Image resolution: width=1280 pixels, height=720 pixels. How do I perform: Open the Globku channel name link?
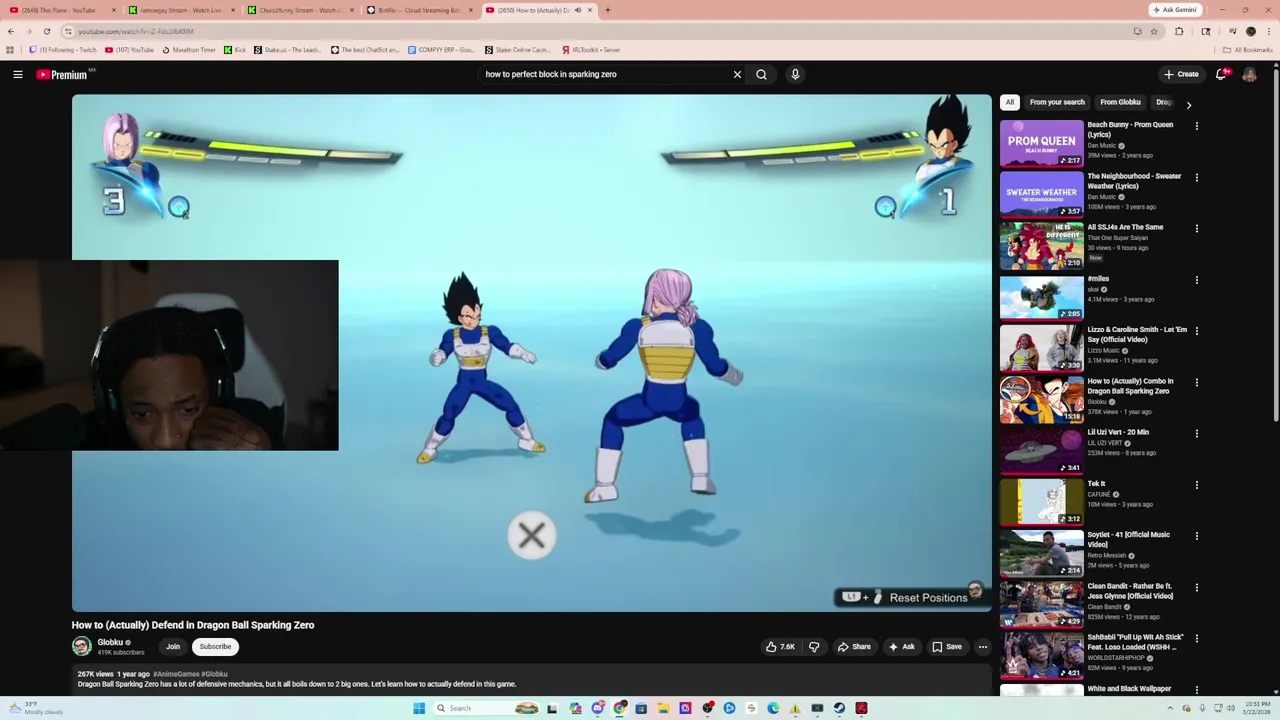pos(110,642)
